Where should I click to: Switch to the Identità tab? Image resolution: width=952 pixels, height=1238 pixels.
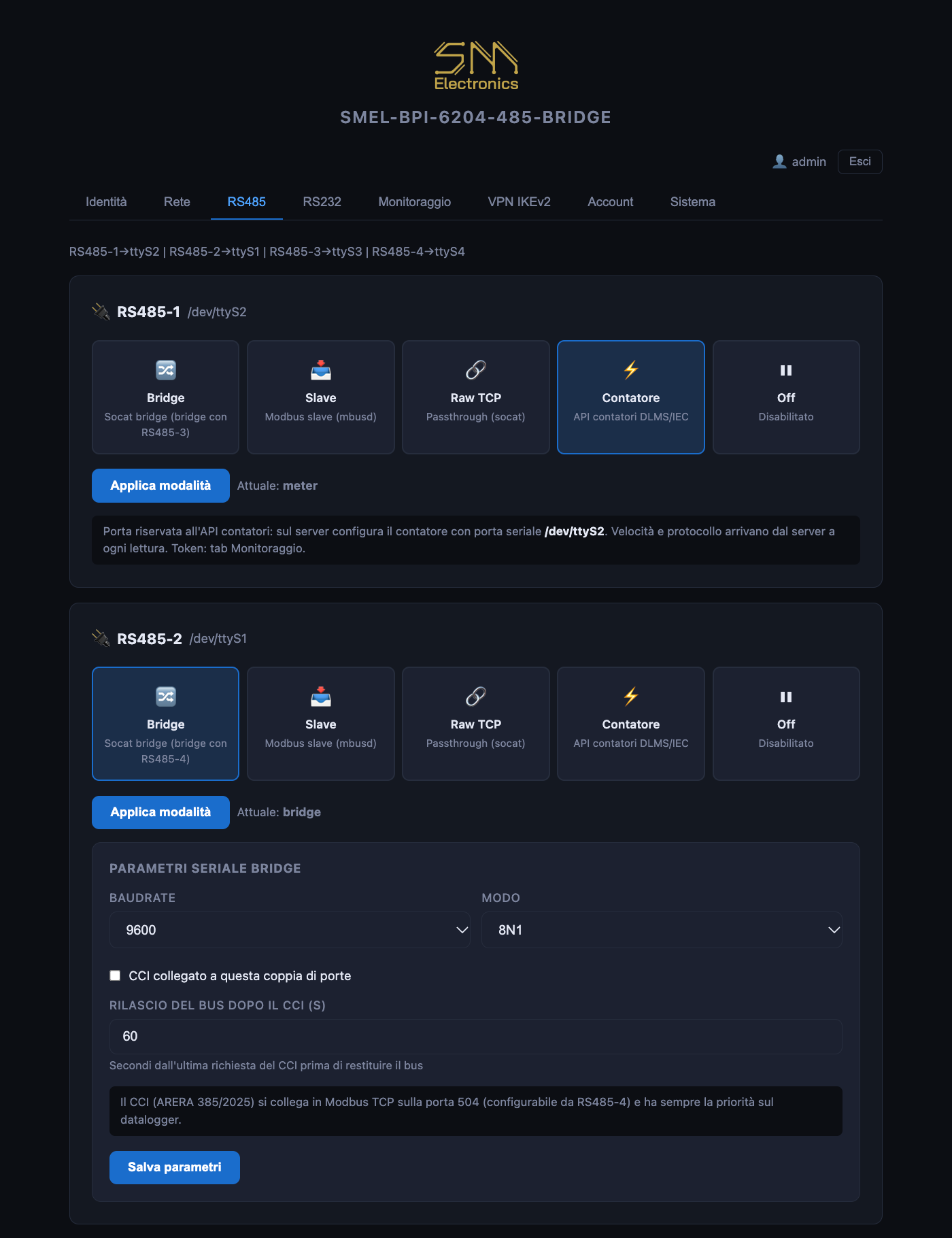(x=106, y=201)
